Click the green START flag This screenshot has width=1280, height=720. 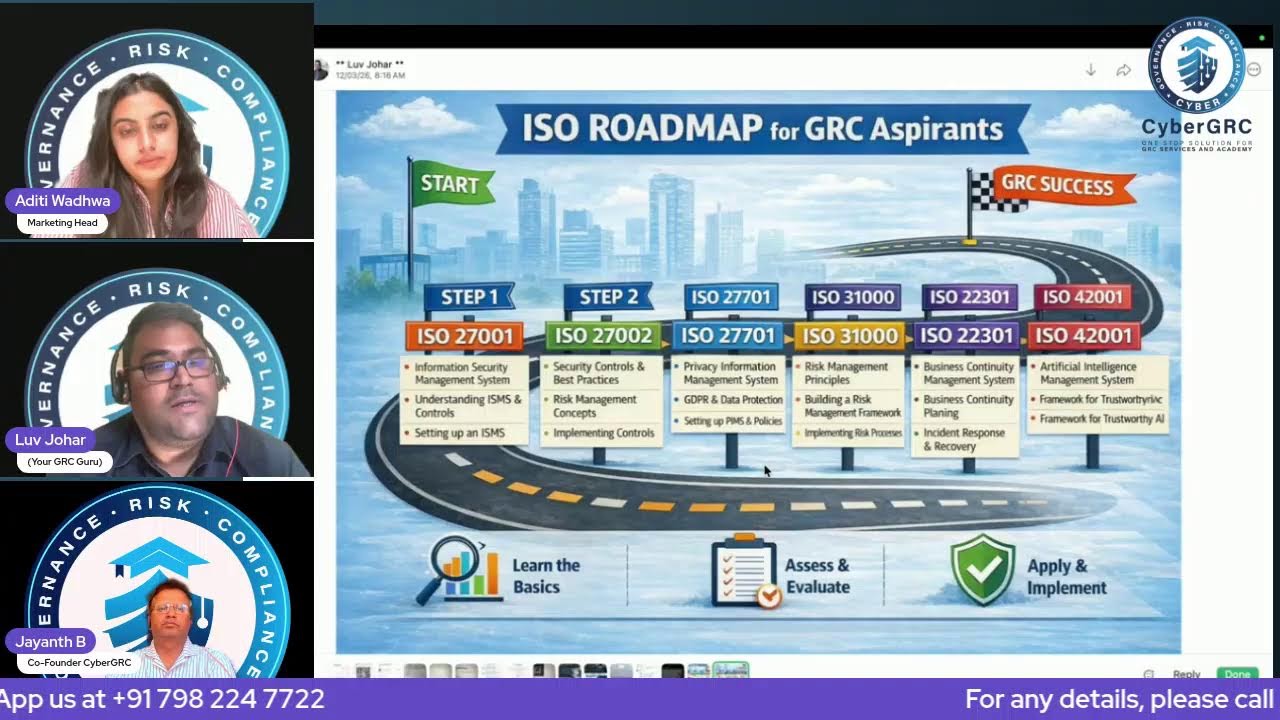click(452, 184)
